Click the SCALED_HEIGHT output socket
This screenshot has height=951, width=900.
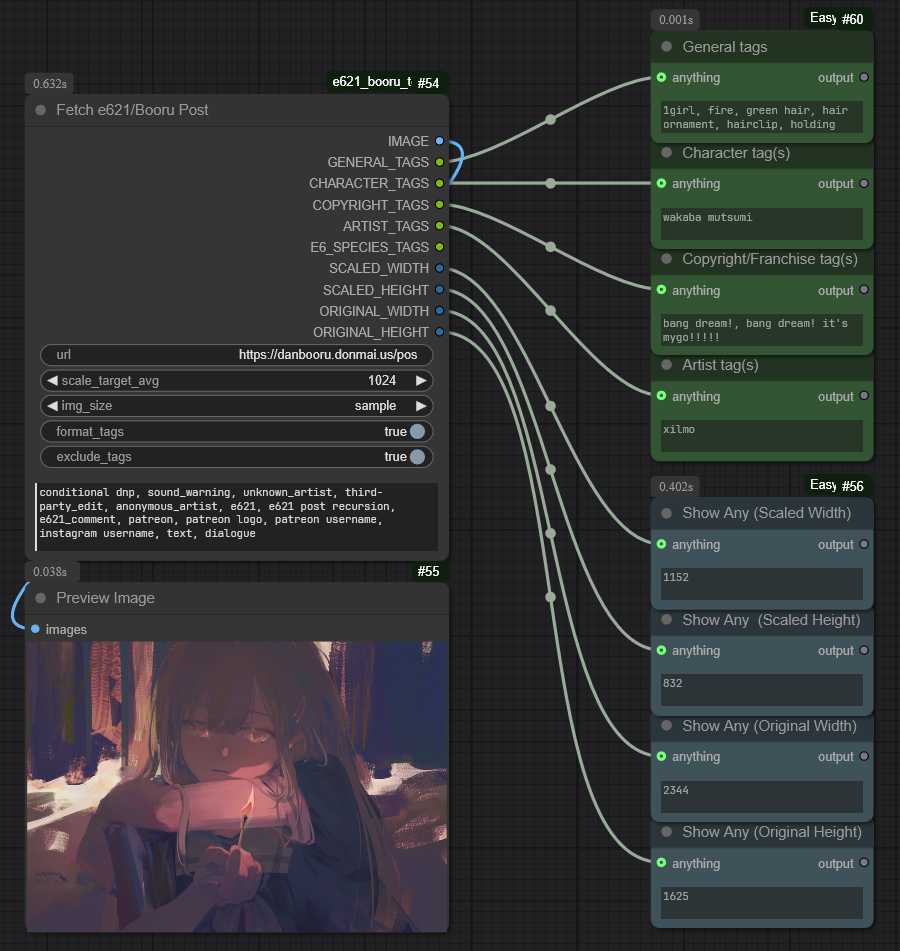pyautogui.click(x=439, y=290)
